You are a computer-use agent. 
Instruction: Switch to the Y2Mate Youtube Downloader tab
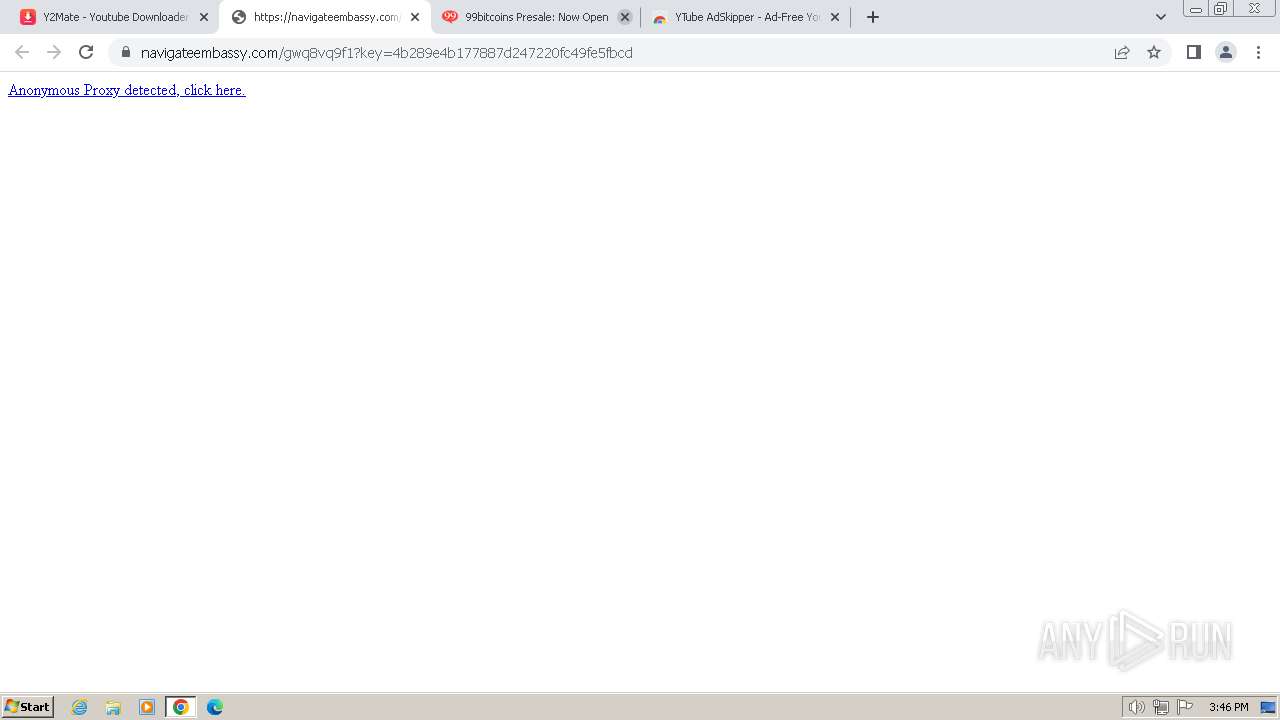click(115, 17)
